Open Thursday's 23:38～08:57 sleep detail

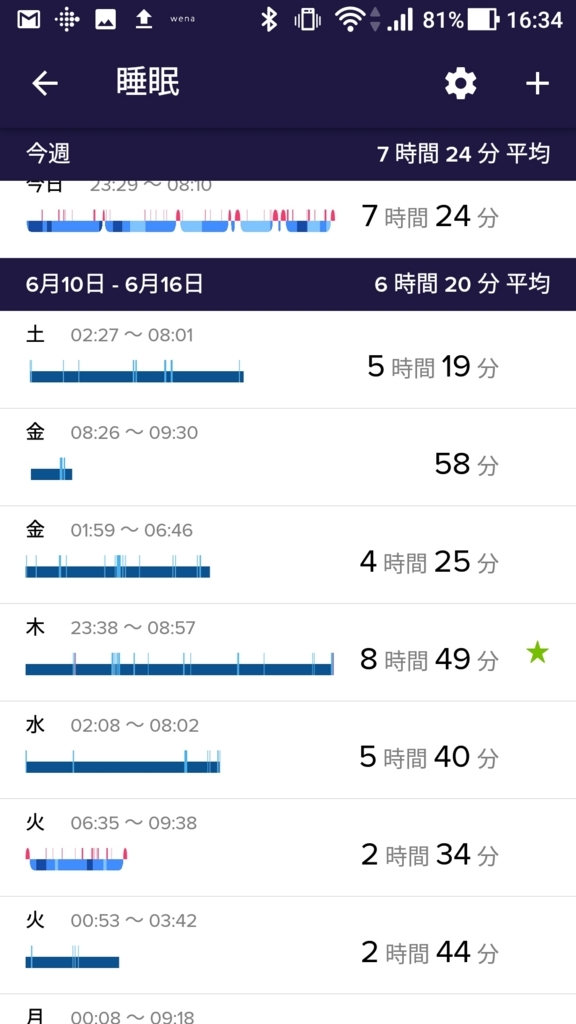click(x=288, y=650)
